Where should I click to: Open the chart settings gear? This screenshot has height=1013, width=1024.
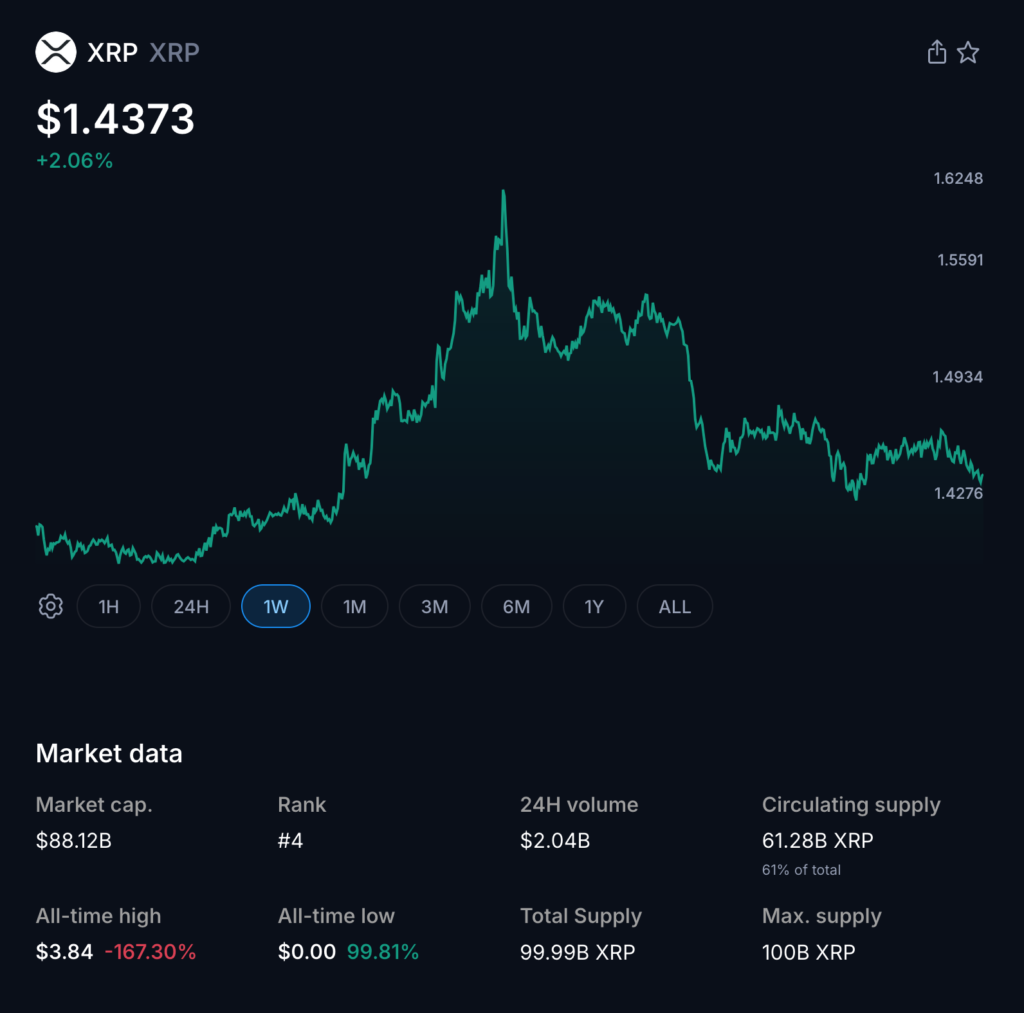[50, 606]
